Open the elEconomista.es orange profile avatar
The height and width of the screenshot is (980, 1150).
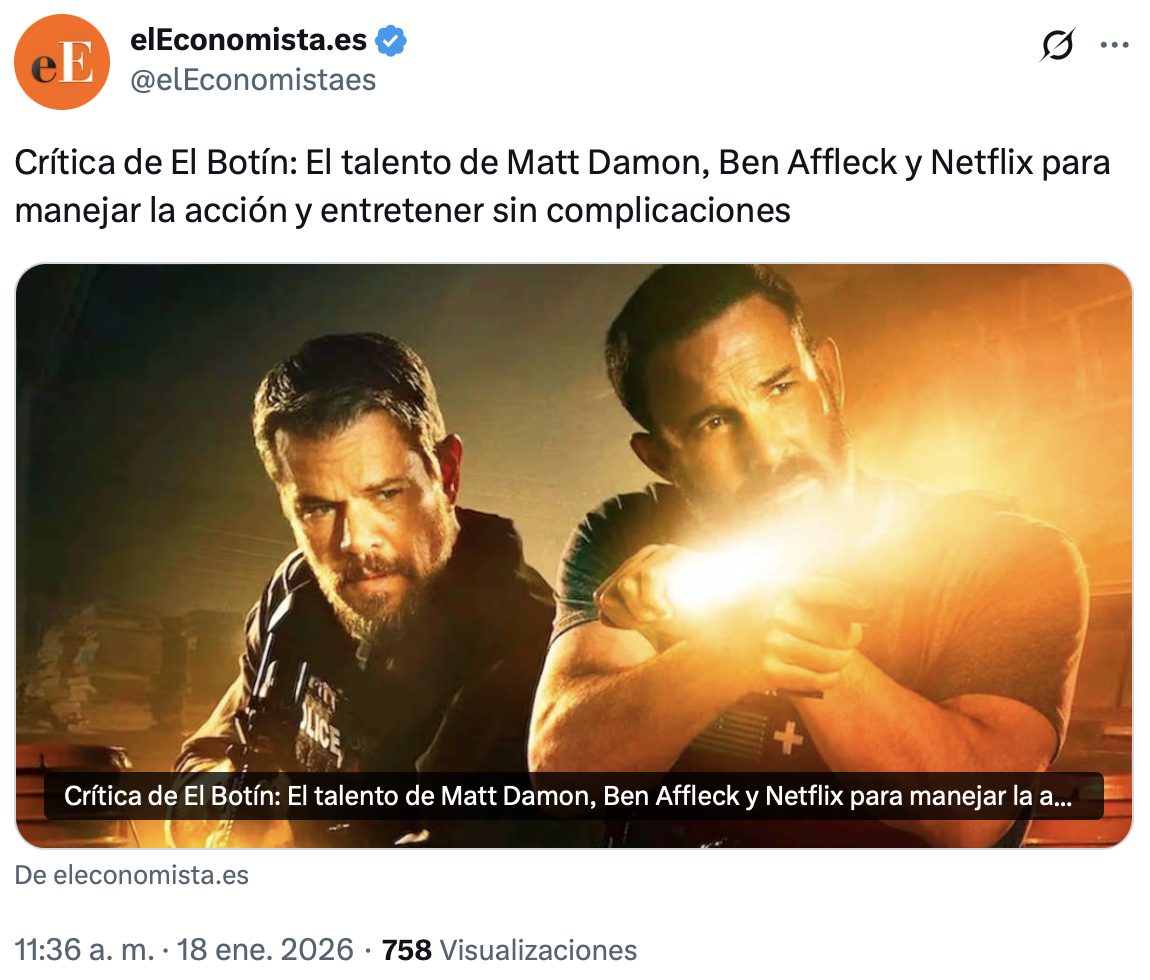pos(62,62)
